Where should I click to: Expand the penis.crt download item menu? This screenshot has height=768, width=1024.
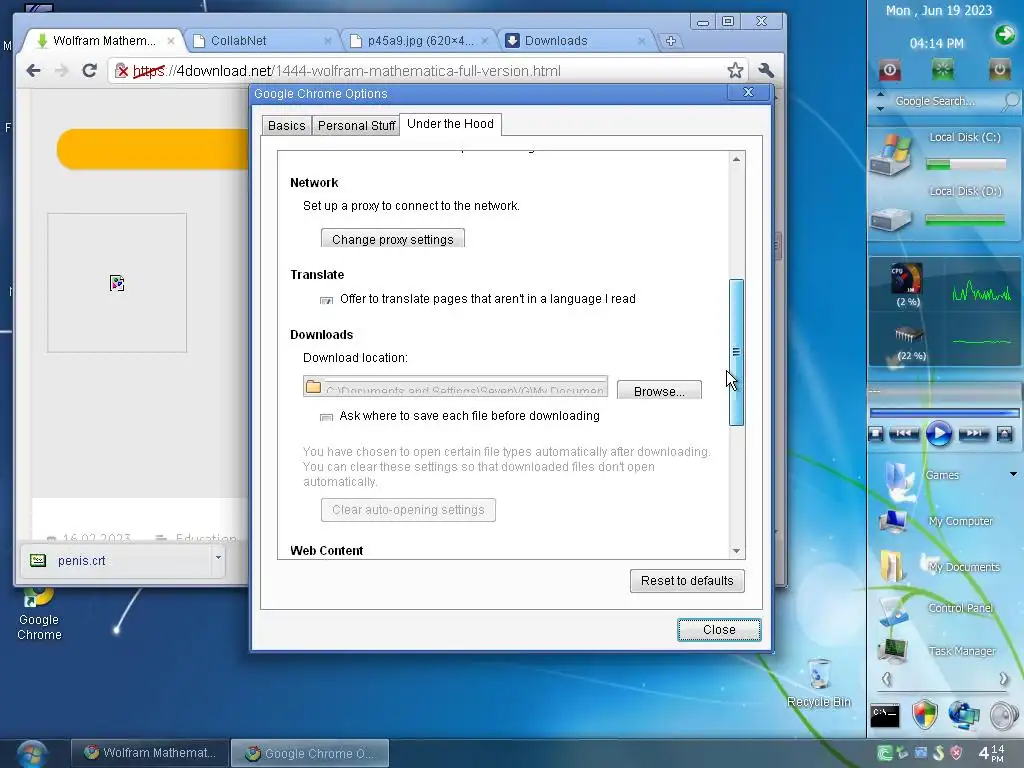pos(218,558)
